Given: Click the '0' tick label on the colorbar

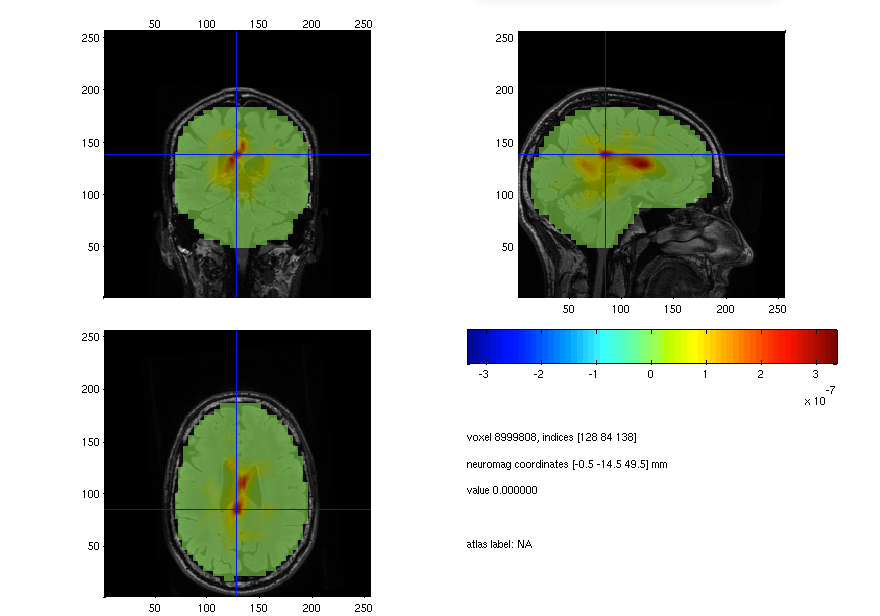Looking at the screenshot, I should (x=650, y=374).
